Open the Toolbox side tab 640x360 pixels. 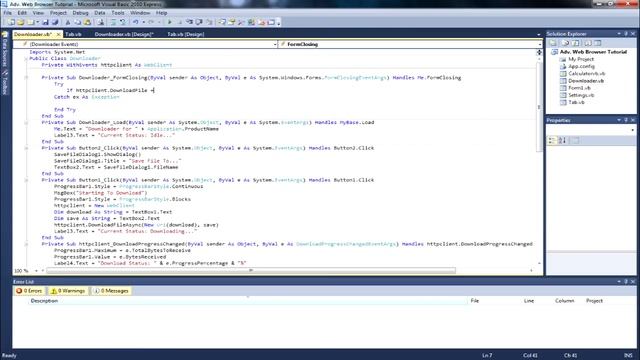click(5, 82)
